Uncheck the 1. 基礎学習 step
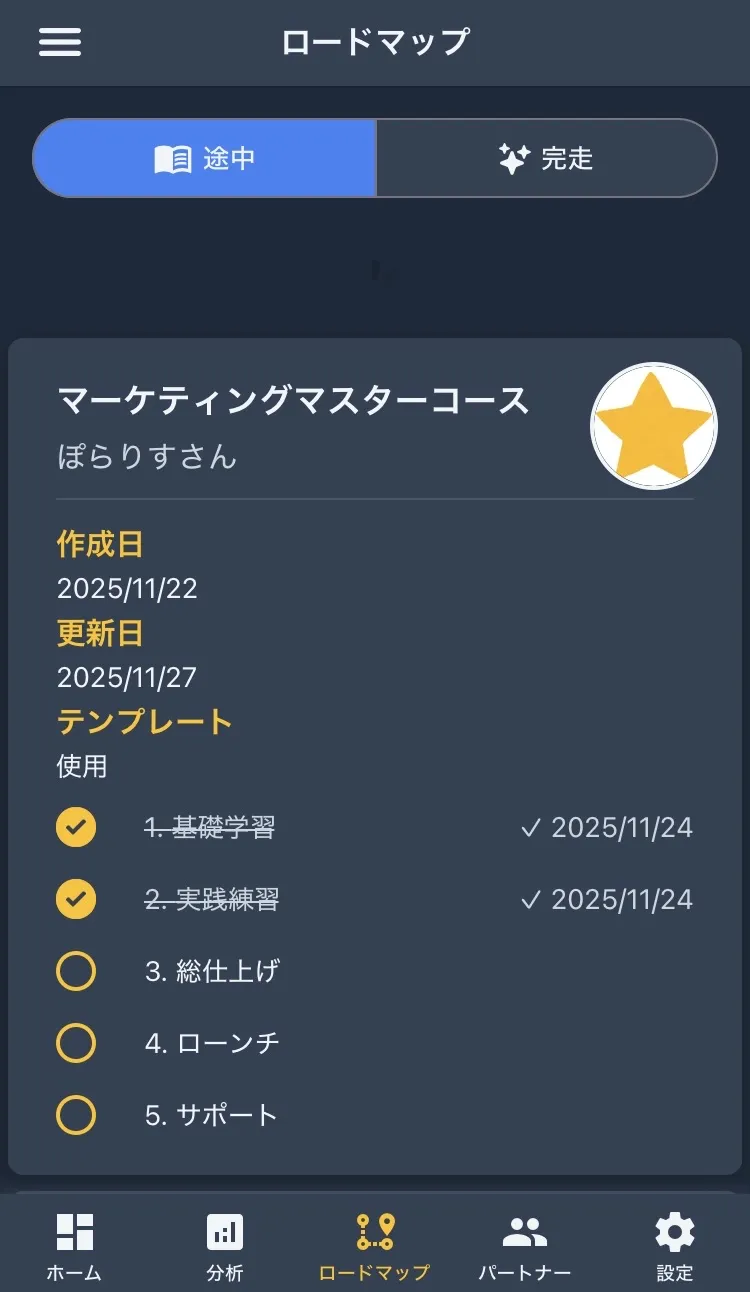This screenshot has height=1292, width=750. point(76,827)
